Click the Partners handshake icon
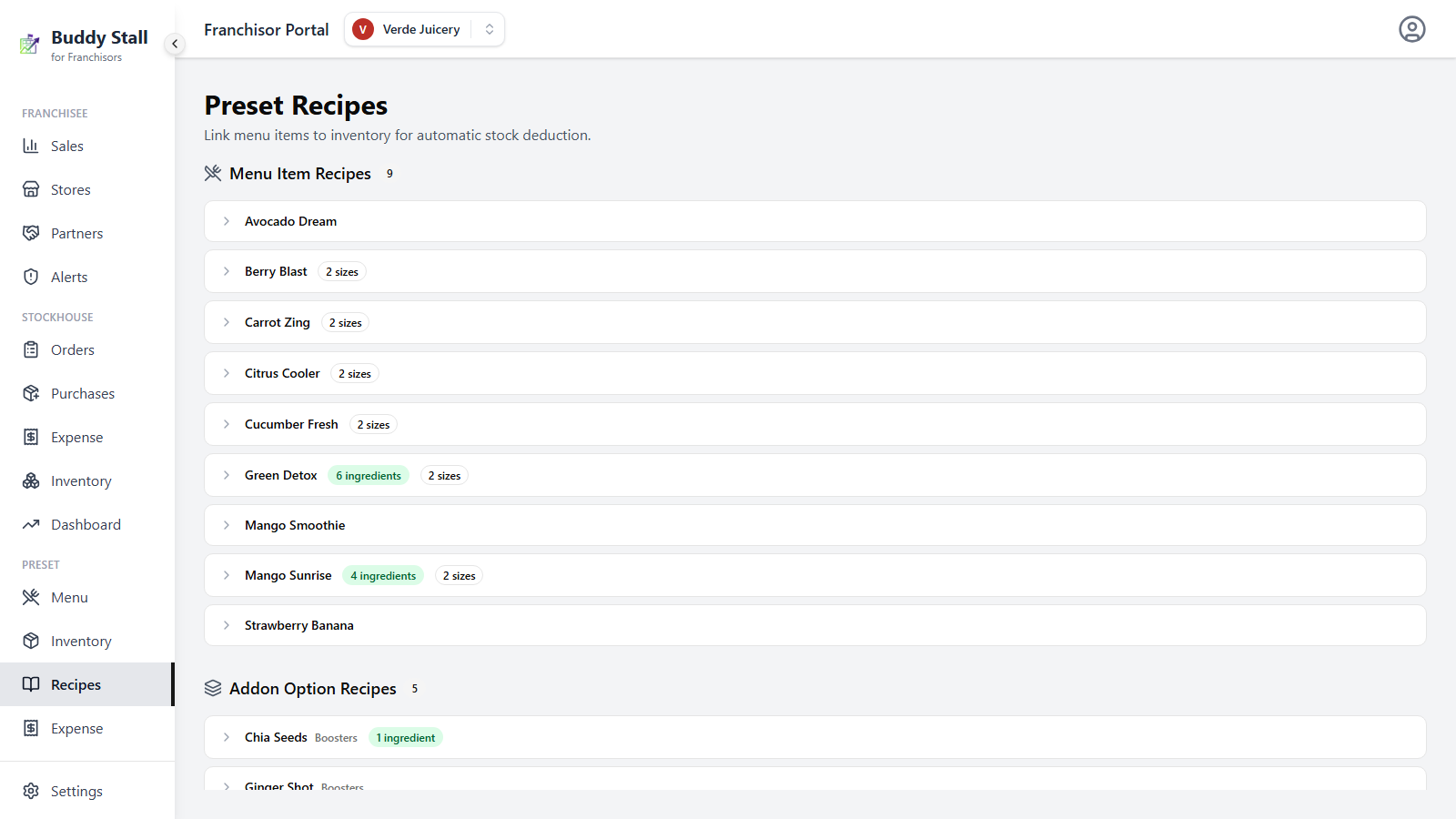This screenshot has width=1456, height=819. pyautogui.click(x=31, y=233)
